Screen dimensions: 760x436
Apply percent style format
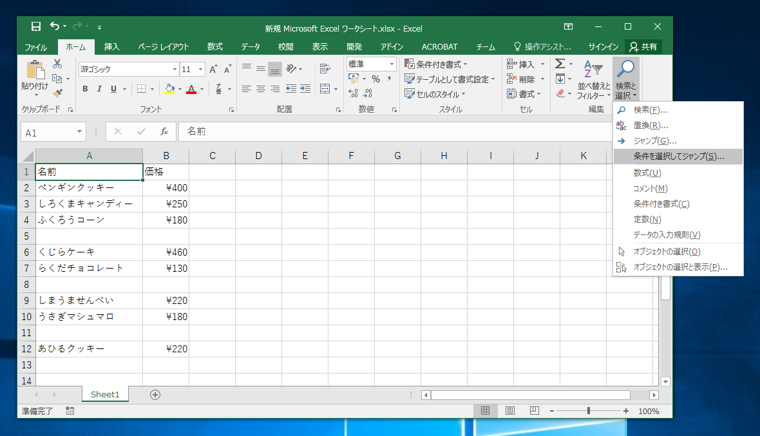376,79
